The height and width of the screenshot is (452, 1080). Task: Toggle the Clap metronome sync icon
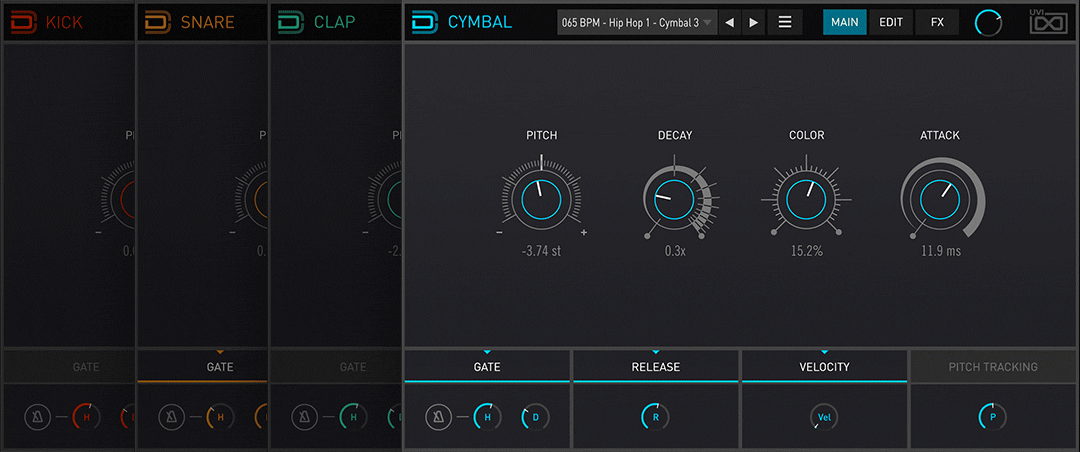[x=304, y=417]
